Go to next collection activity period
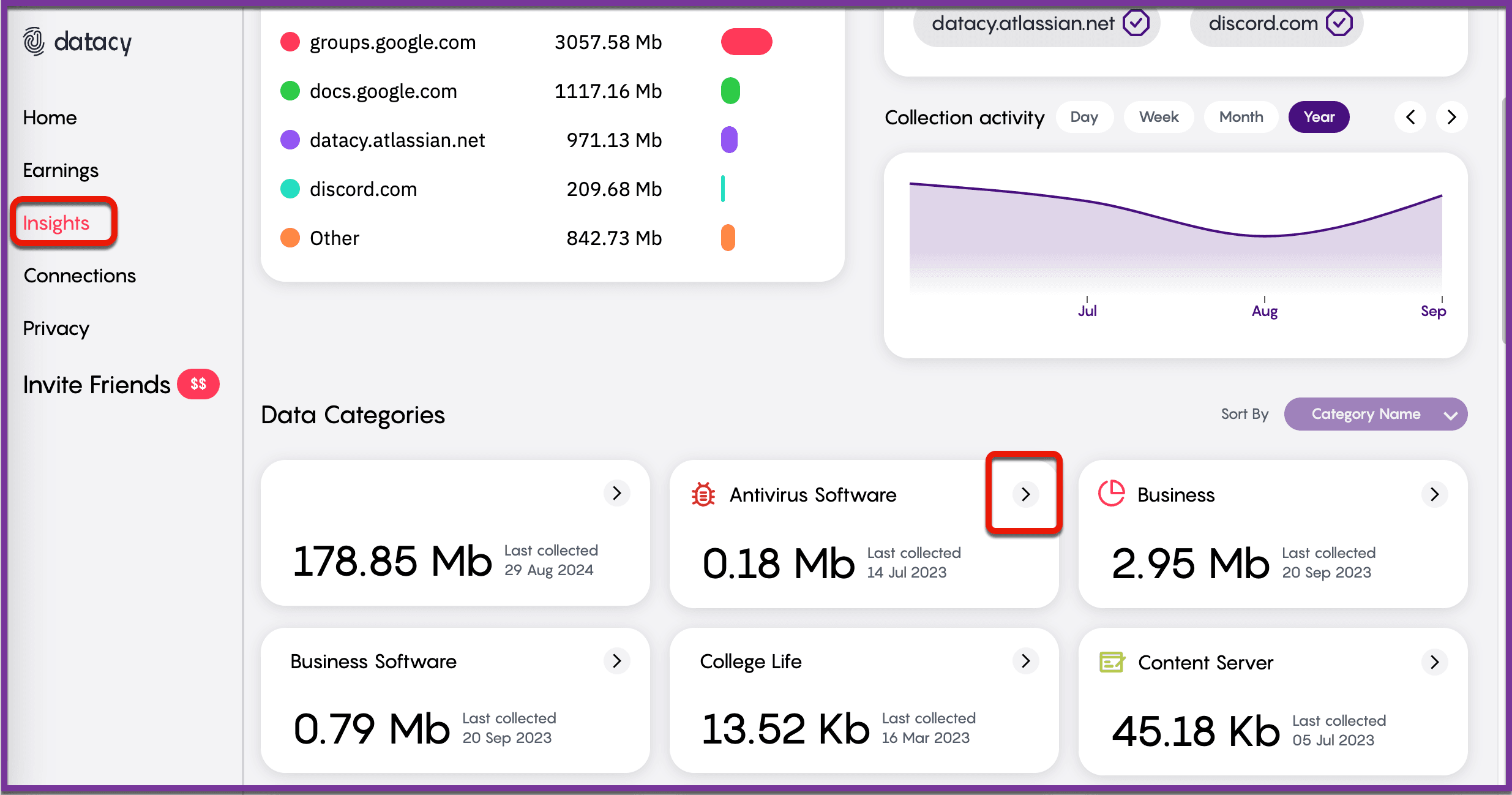 click(x=1451, y=117)
